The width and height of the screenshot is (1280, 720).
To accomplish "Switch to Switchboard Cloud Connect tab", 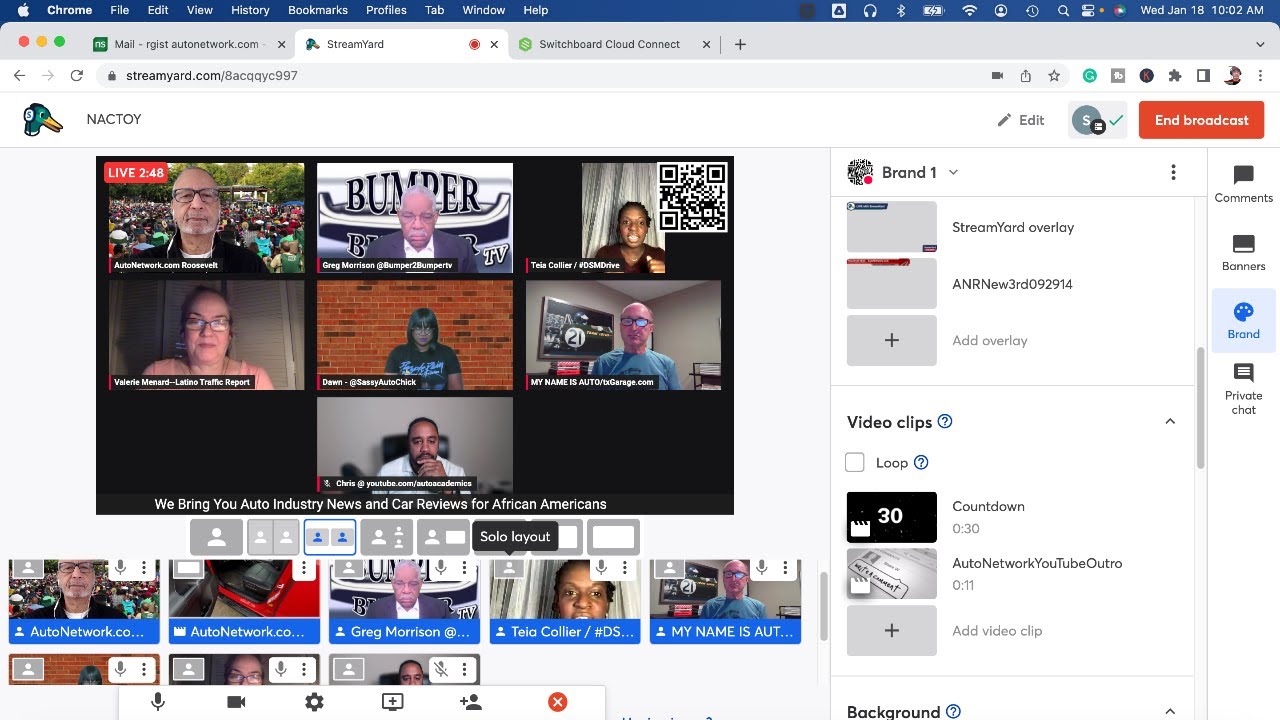I will tap(609, 44).
